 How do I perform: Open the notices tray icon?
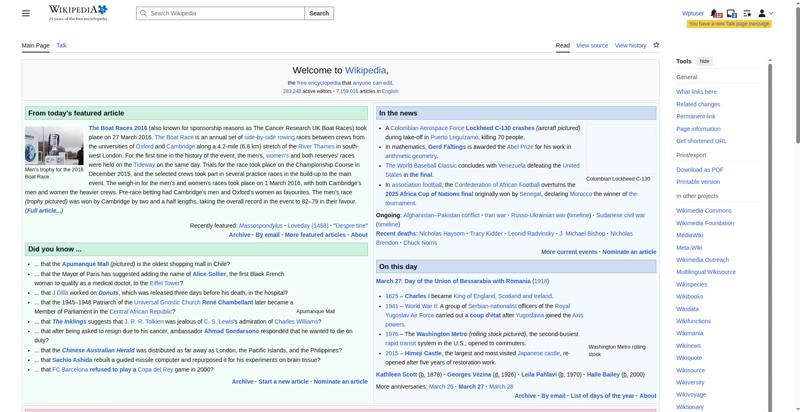[x=732, y=13]
